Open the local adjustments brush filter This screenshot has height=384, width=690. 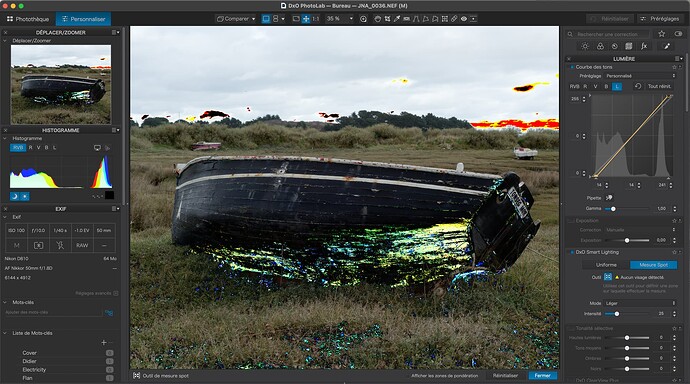667,46
